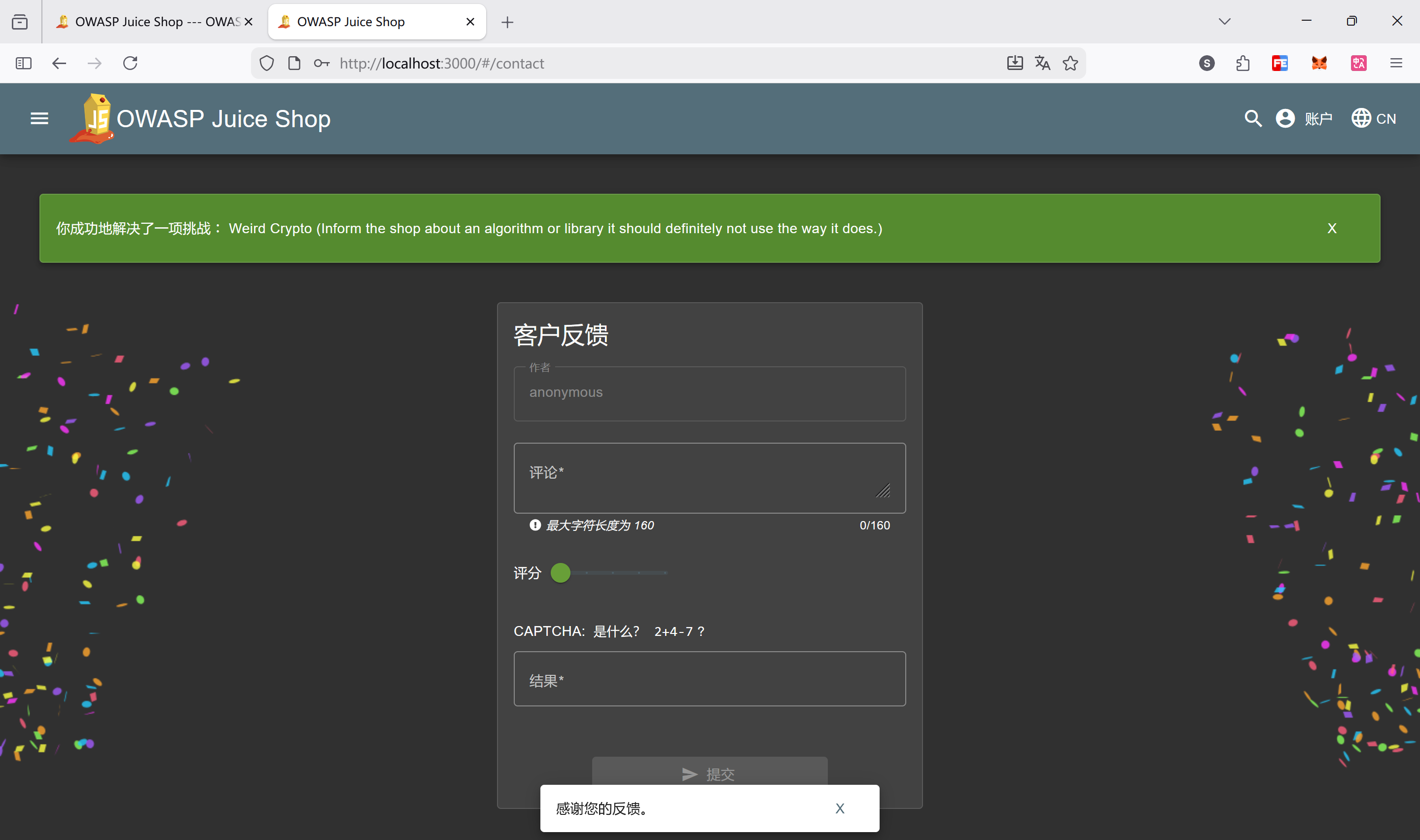Open the browser tab list chevron

point(1224,21)
